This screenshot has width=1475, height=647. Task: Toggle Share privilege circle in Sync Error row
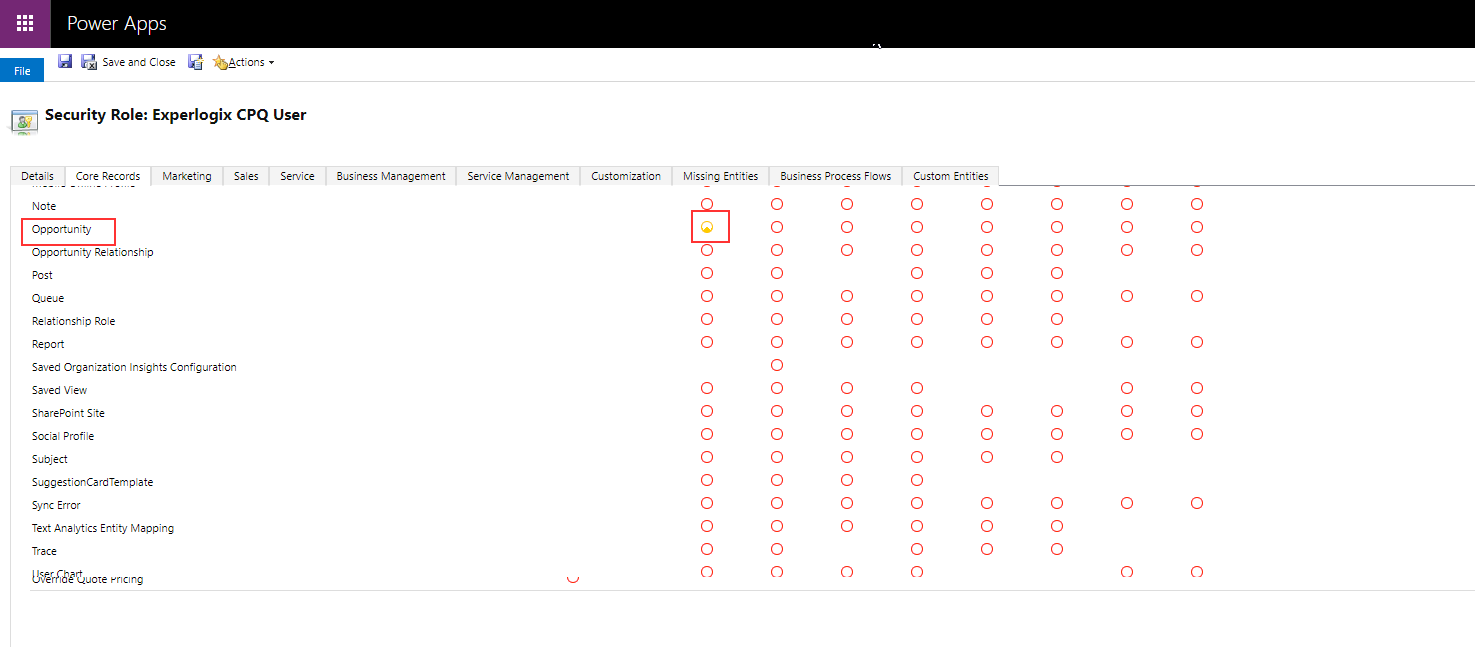1197,503
